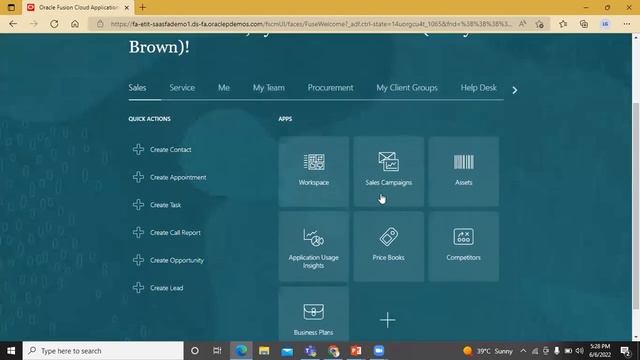
Task: Open the Windows Start menu
Action: pyautogui.click(x=11, y=351)
